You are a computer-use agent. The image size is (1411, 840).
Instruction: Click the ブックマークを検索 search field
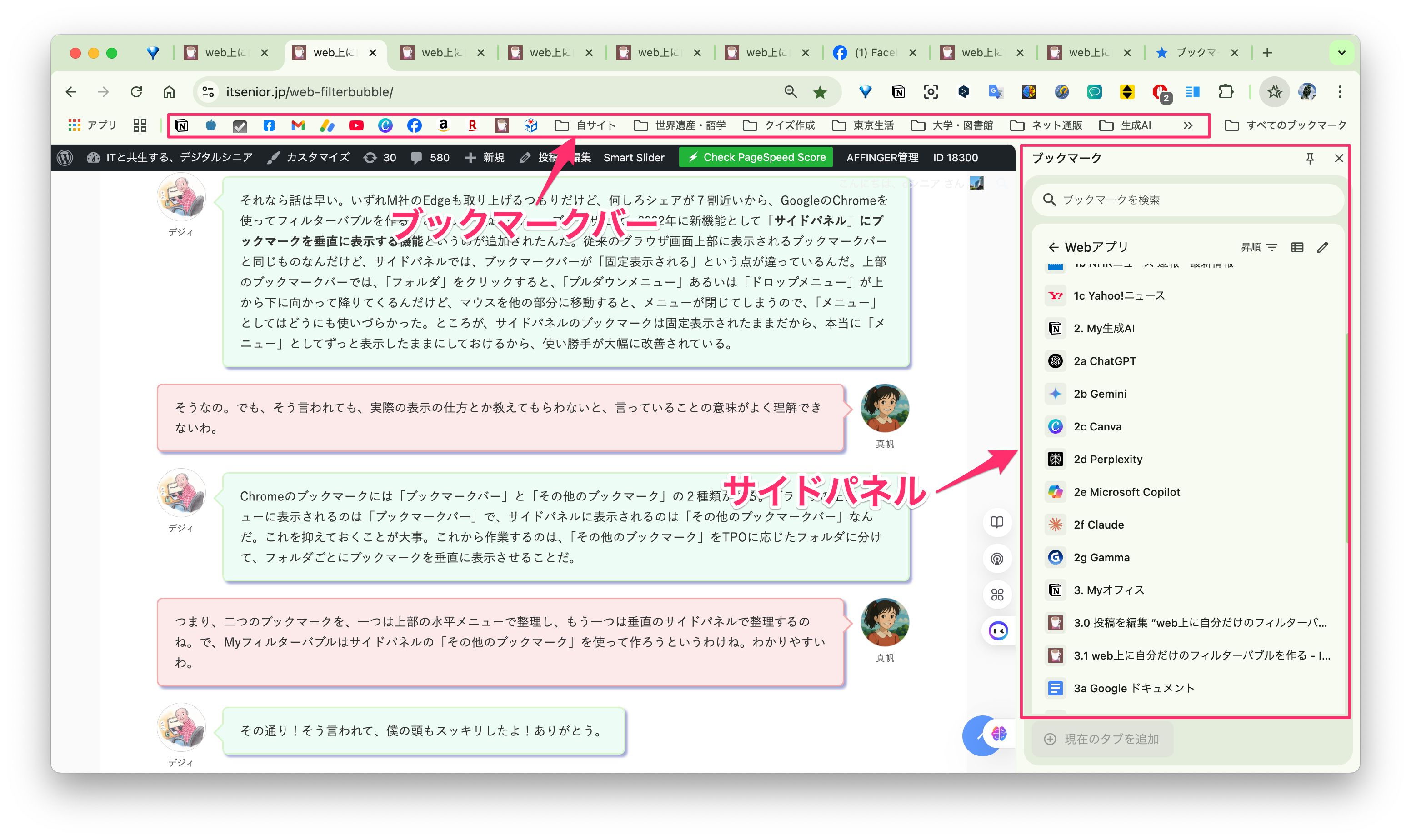click(1187, 200)
